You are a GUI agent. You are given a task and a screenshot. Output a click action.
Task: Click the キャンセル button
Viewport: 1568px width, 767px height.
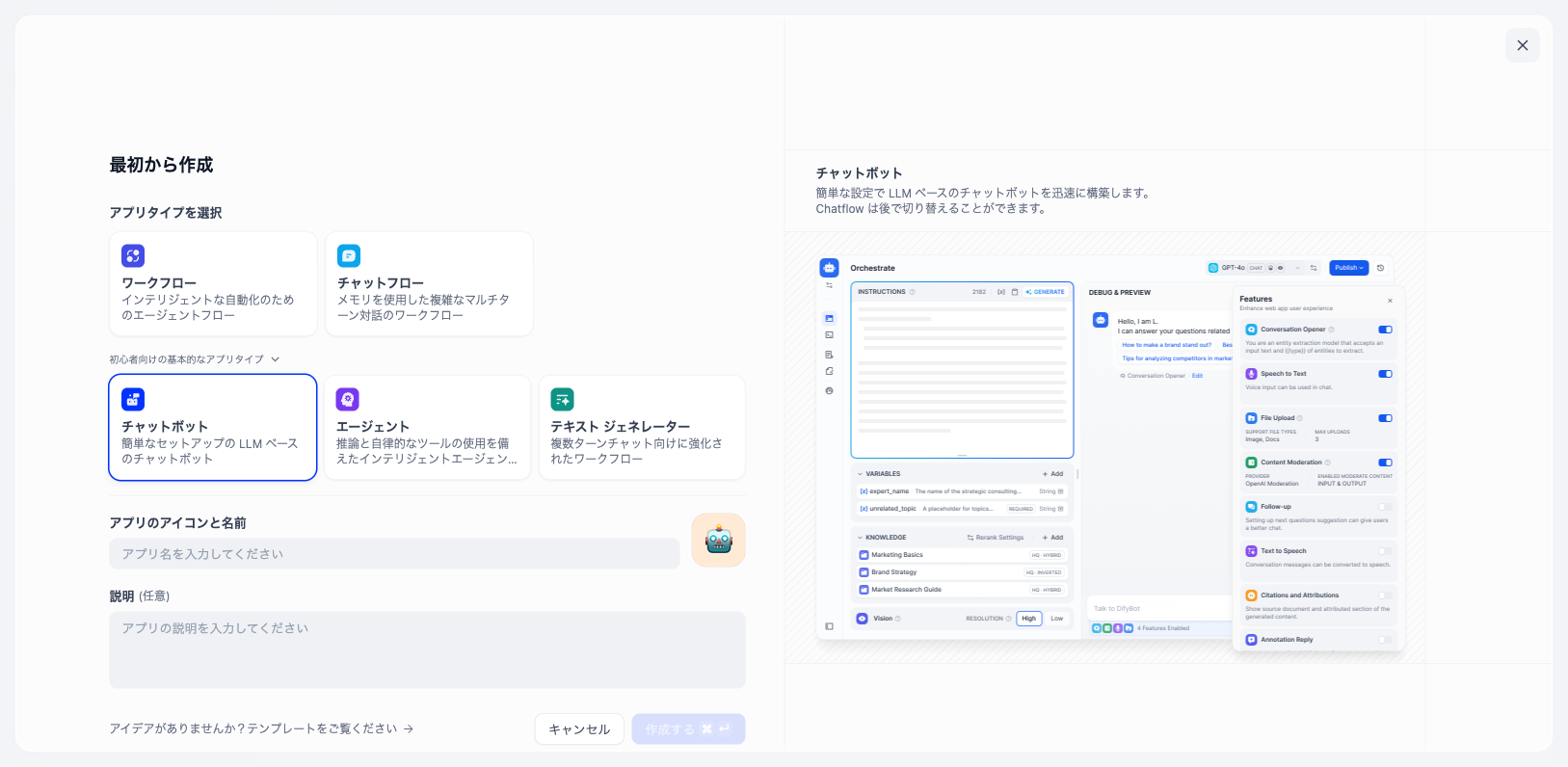coord(579,729)
